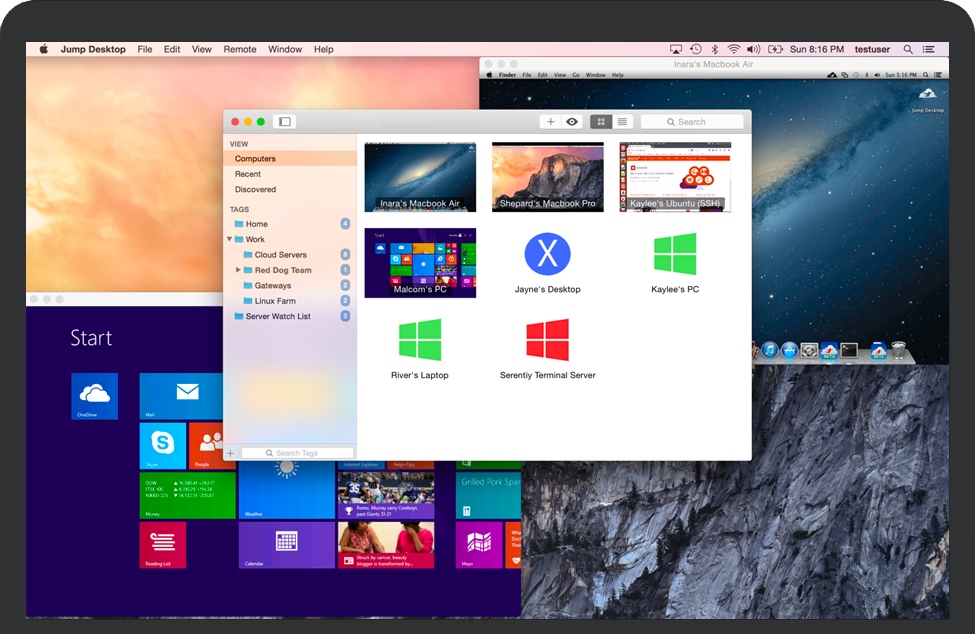Open the Notification Center icon
The image size is (975, 634).
tap(928, 49)
